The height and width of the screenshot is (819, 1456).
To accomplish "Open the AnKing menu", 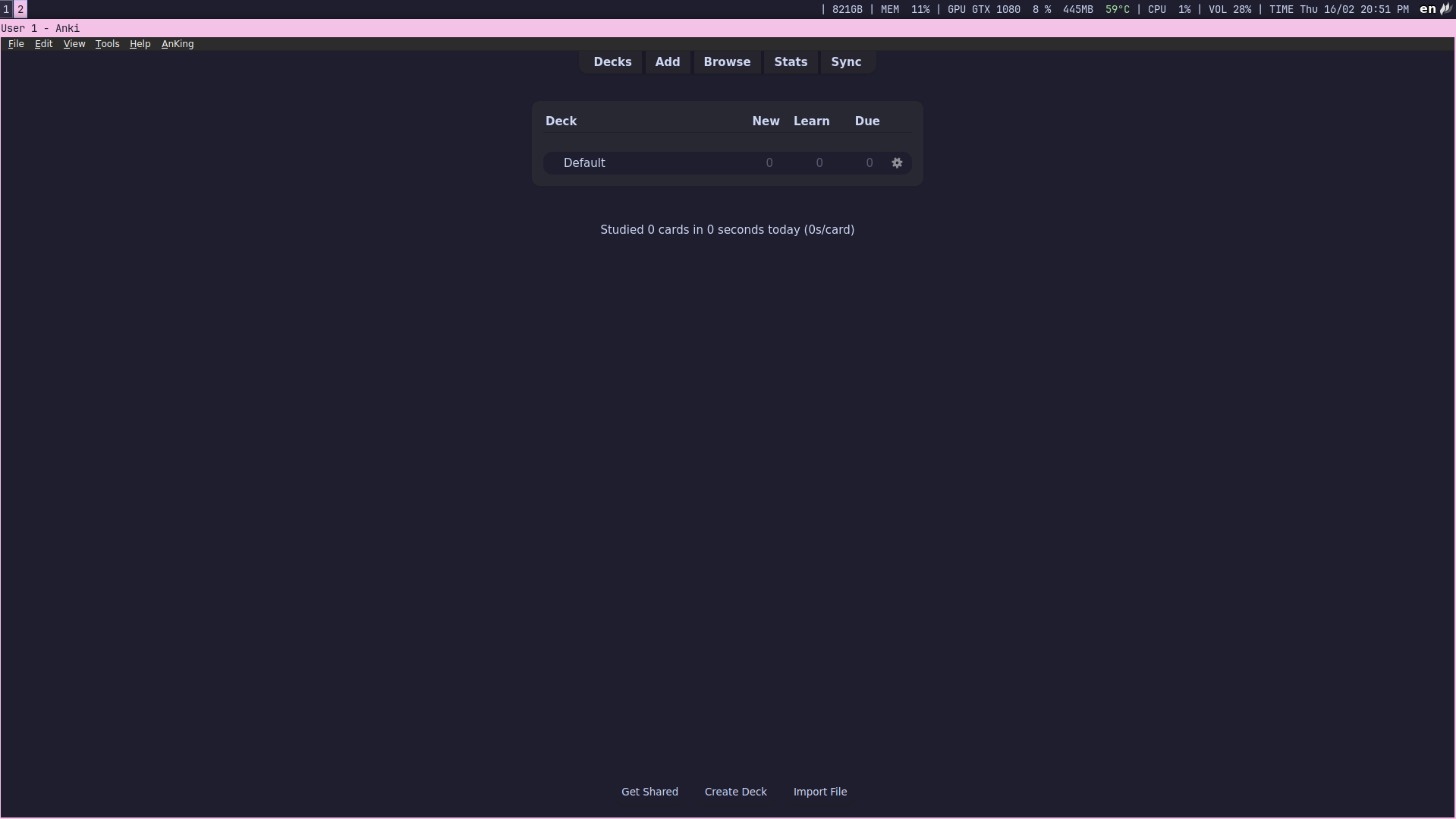I will click(x=177, y=44).
